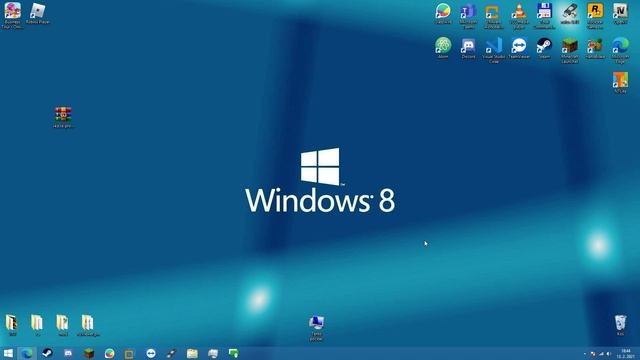The image size is (640, 360).
Task: Open the volume control in system tray
Action: (609, 354)
